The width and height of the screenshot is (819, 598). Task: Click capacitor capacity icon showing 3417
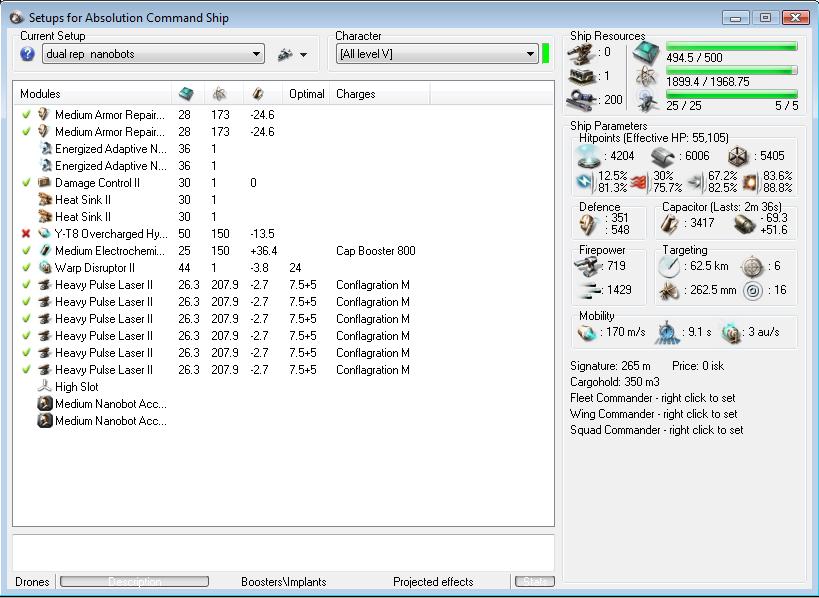670,224
